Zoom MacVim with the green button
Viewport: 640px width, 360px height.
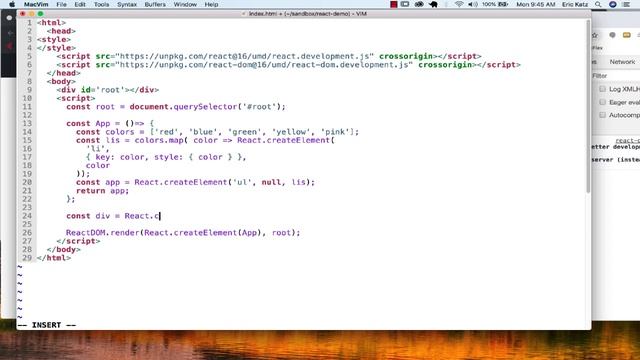pyautogui.click(x=40, y=14)
